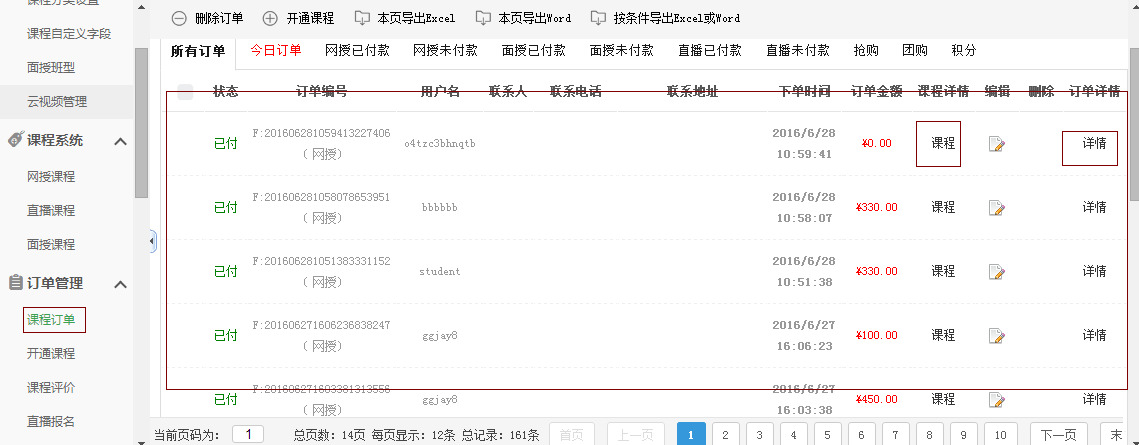The height and width of the screenshot is (445, 1139).
Task: Toggle the select-all checkbox in table header
Action: tap(185, 92)
